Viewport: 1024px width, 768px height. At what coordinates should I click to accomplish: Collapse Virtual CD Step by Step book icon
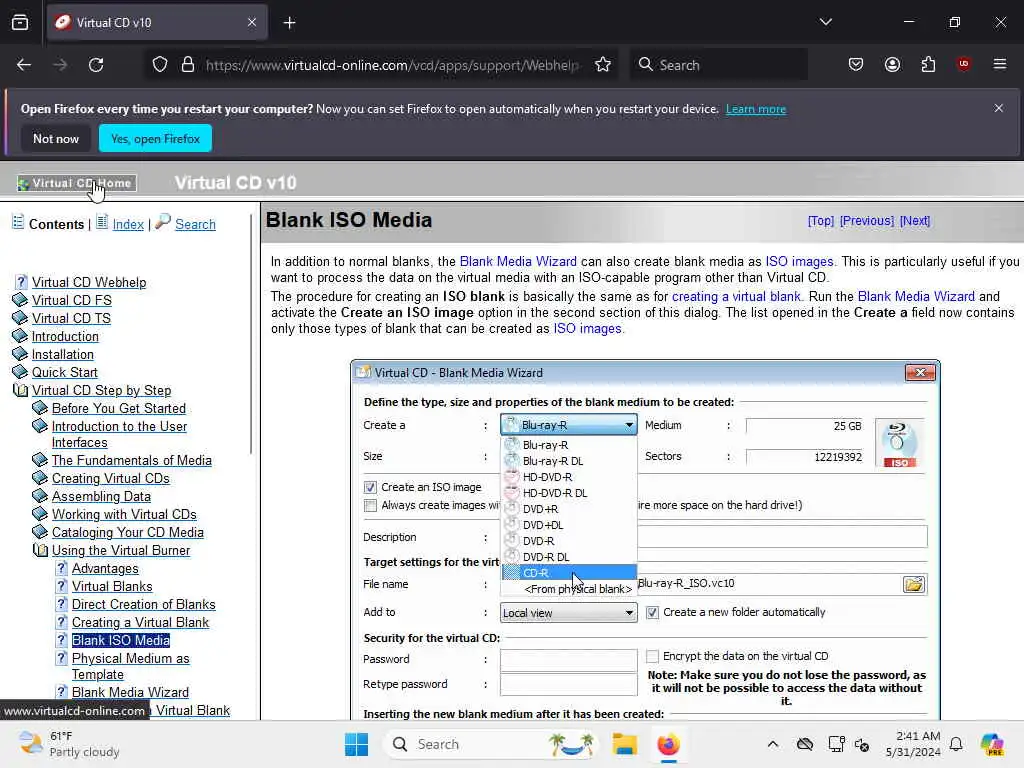point(20,391)
